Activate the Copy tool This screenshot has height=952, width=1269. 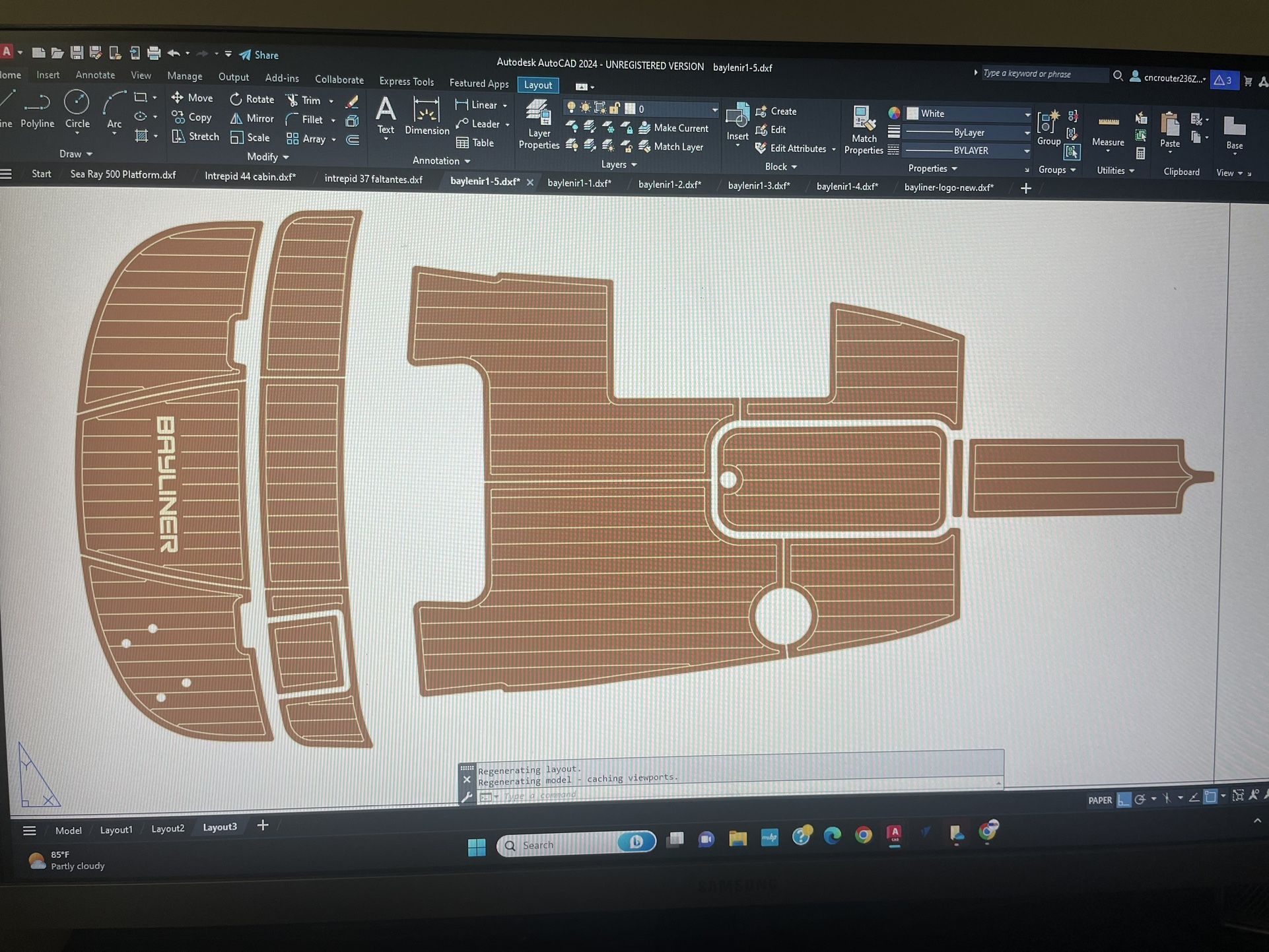point(192,117)
